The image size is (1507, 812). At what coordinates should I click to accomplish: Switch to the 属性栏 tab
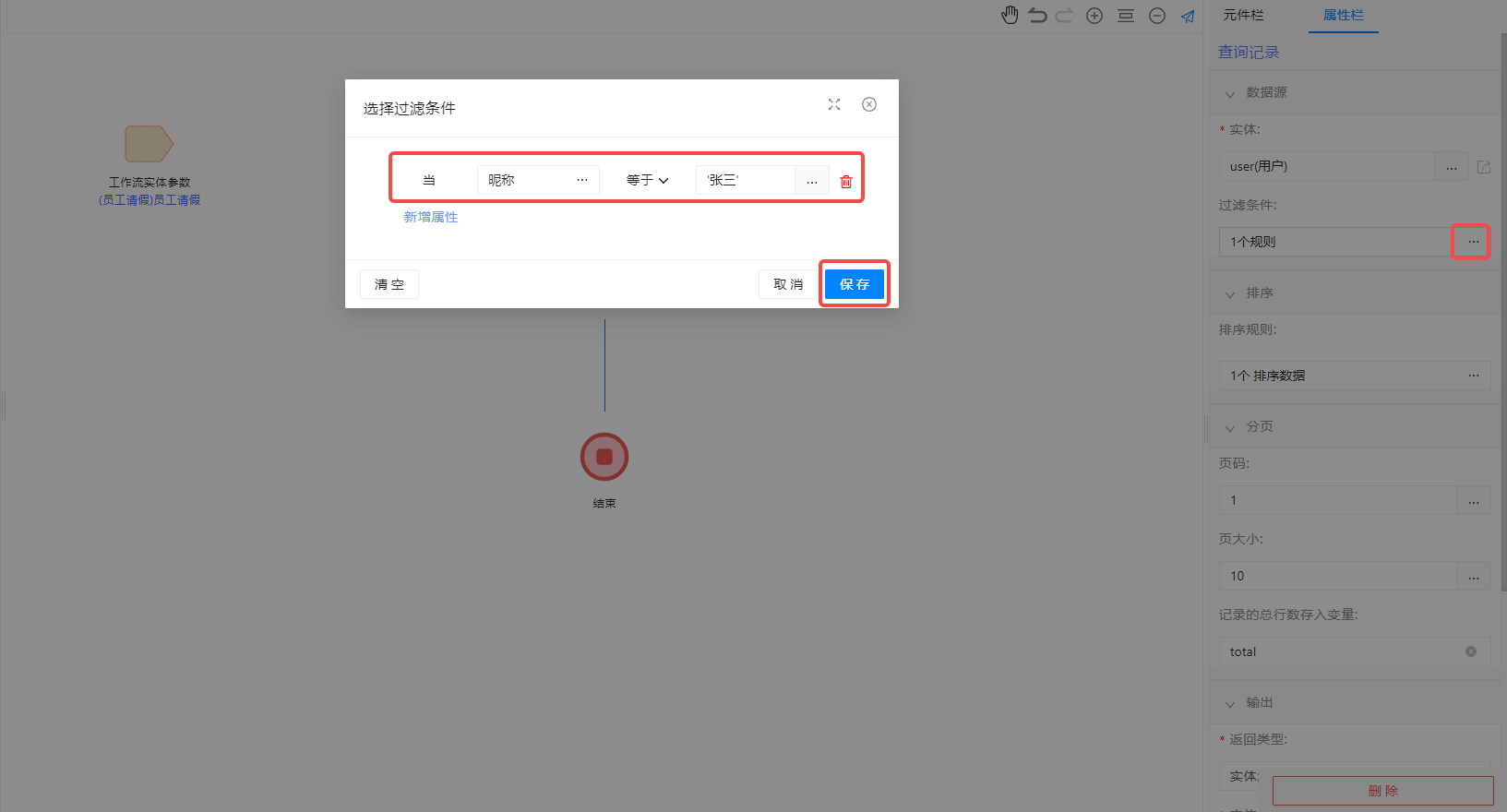point(1343,15)
